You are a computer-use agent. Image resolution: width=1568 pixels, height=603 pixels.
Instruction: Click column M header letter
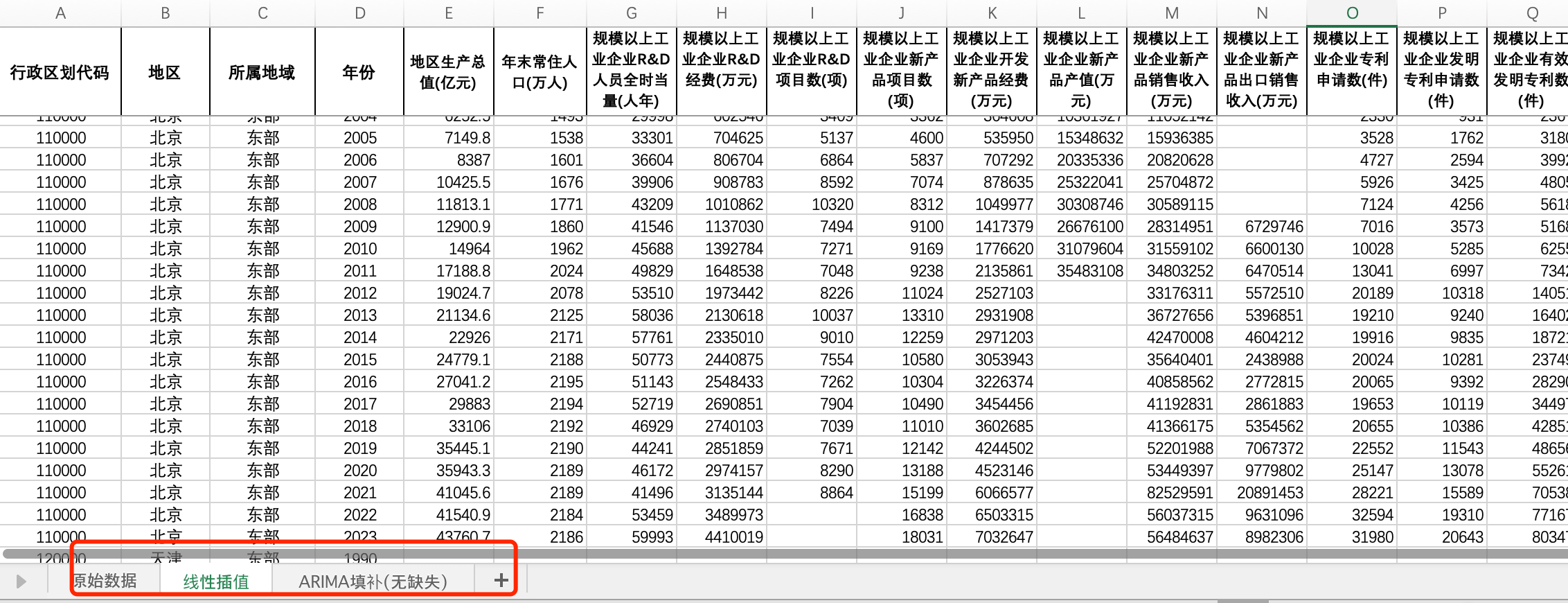pos(1172,13)
